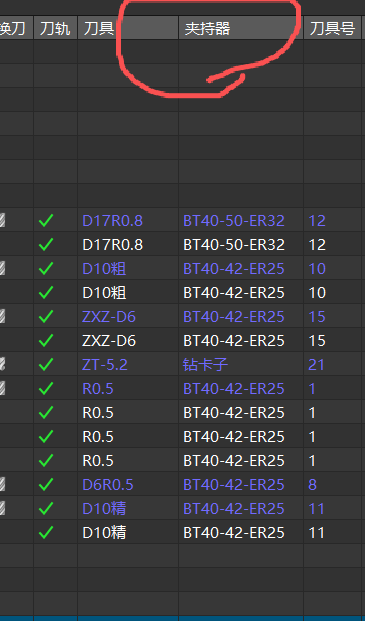Screen dimensions: 365x621
Task: Click the green checkmark in ZT-5.2 row
Action: pos(46,364)
